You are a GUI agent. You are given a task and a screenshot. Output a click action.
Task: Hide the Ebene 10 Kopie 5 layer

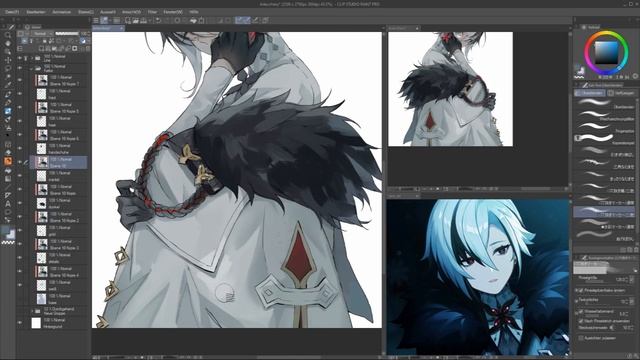coord(20,107)
